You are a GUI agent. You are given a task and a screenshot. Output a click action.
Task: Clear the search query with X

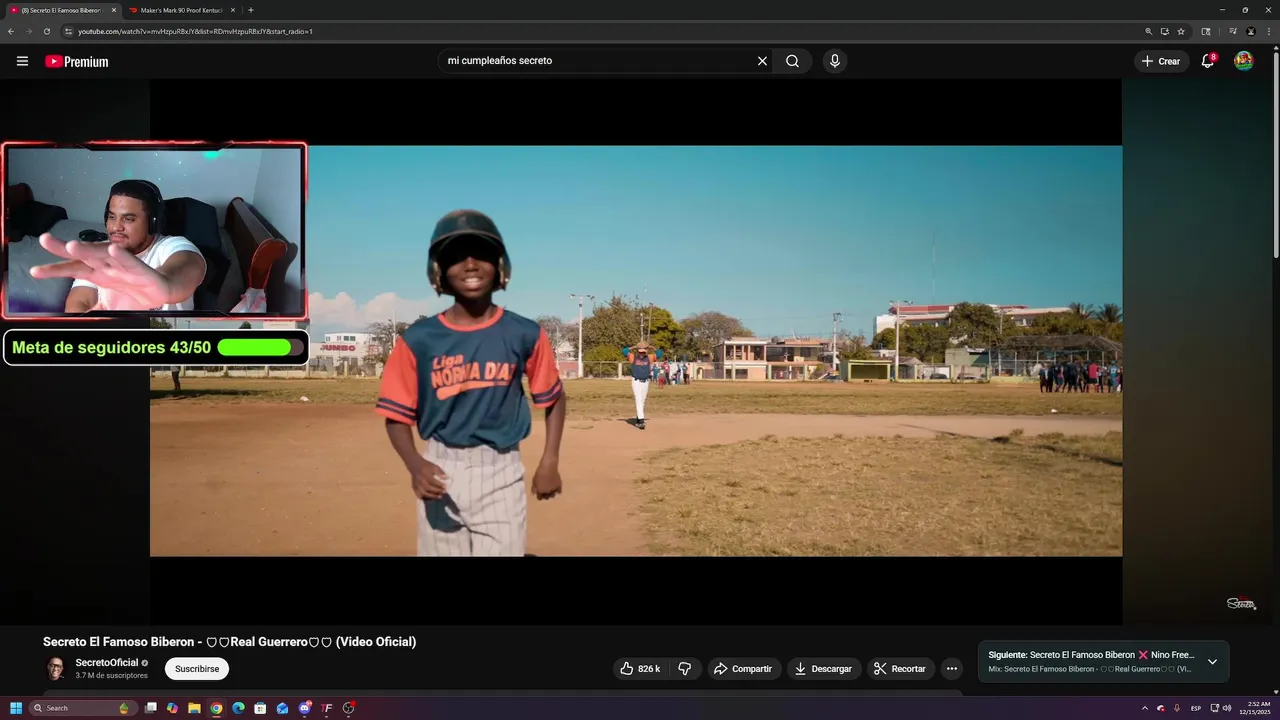762,61
